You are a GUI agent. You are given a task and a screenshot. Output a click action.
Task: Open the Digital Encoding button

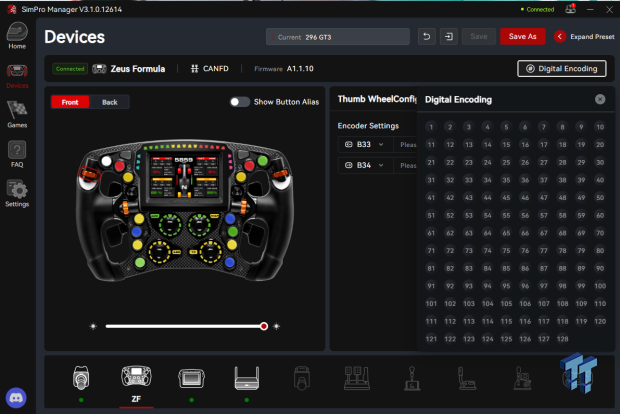pyautogui.click(x=561, y=69)
